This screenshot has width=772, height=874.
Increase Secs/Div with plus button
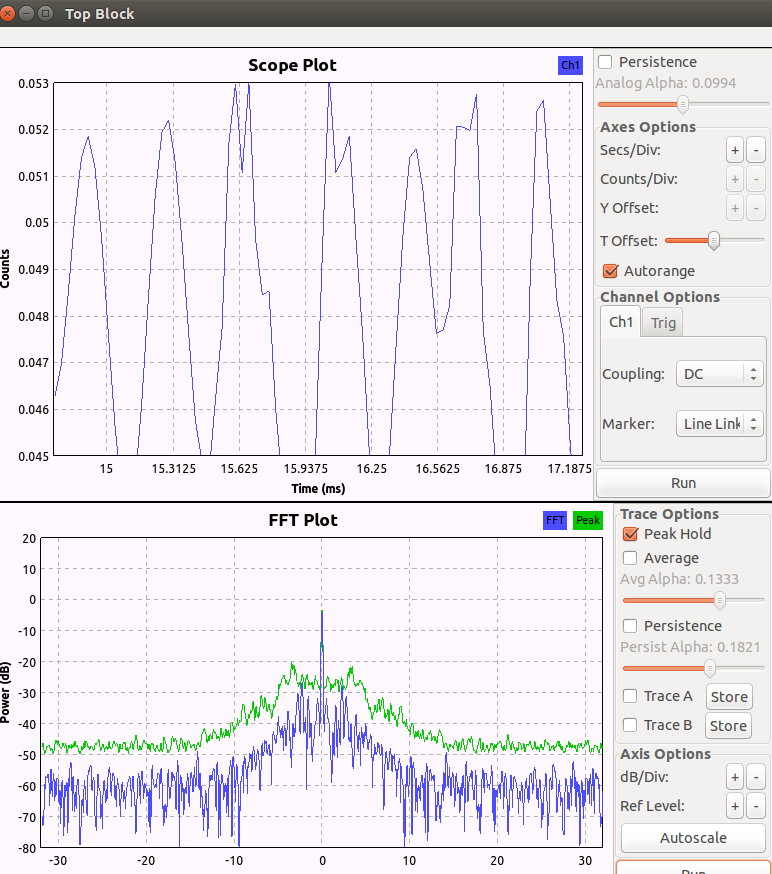(x=735, y=150)
